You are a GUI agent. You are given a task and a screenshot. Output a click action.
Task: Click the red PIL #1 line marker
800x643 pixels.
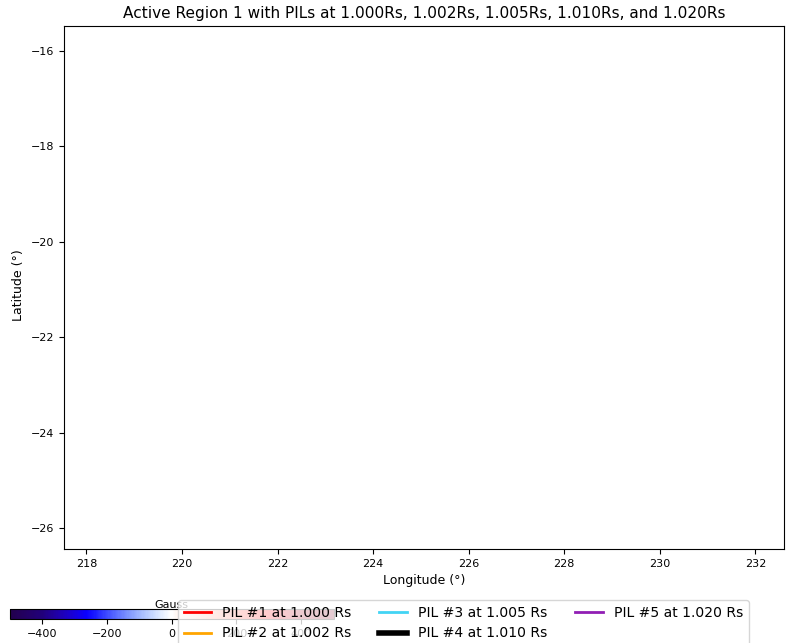pos(198,612)
